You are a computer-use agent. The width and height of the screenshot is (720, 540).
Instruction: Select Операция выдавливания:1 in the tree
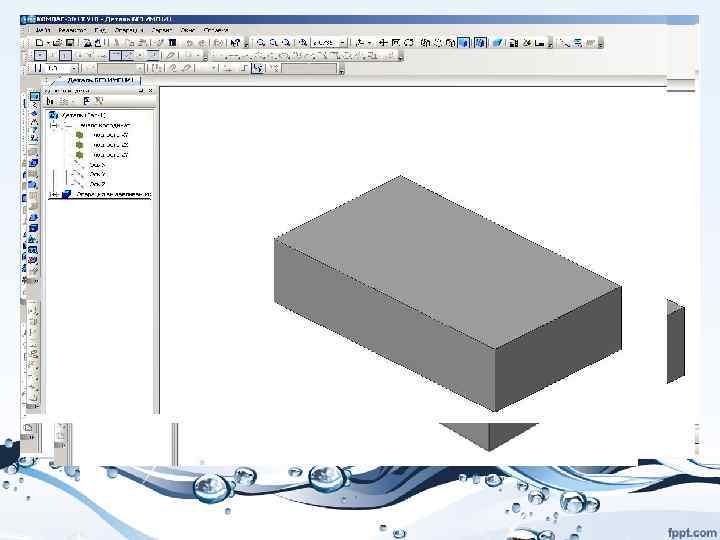113,194
